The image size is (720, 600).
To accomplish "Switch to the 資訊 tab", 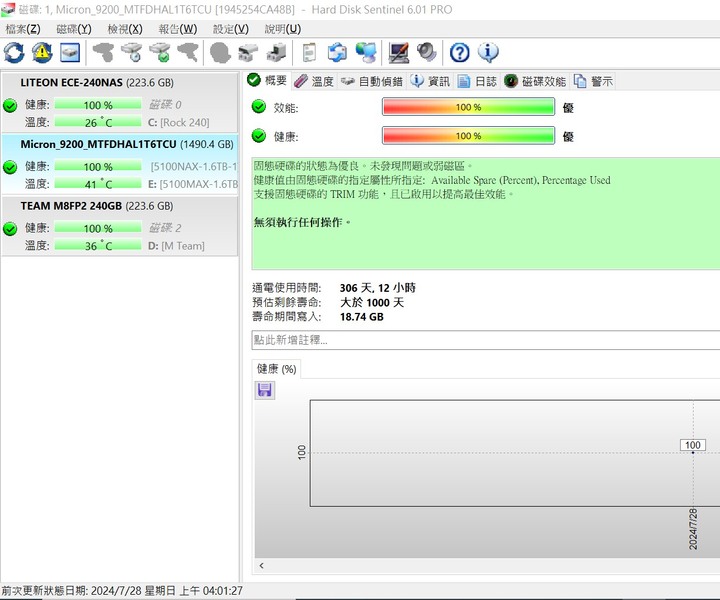I will [x=430, y=81].
